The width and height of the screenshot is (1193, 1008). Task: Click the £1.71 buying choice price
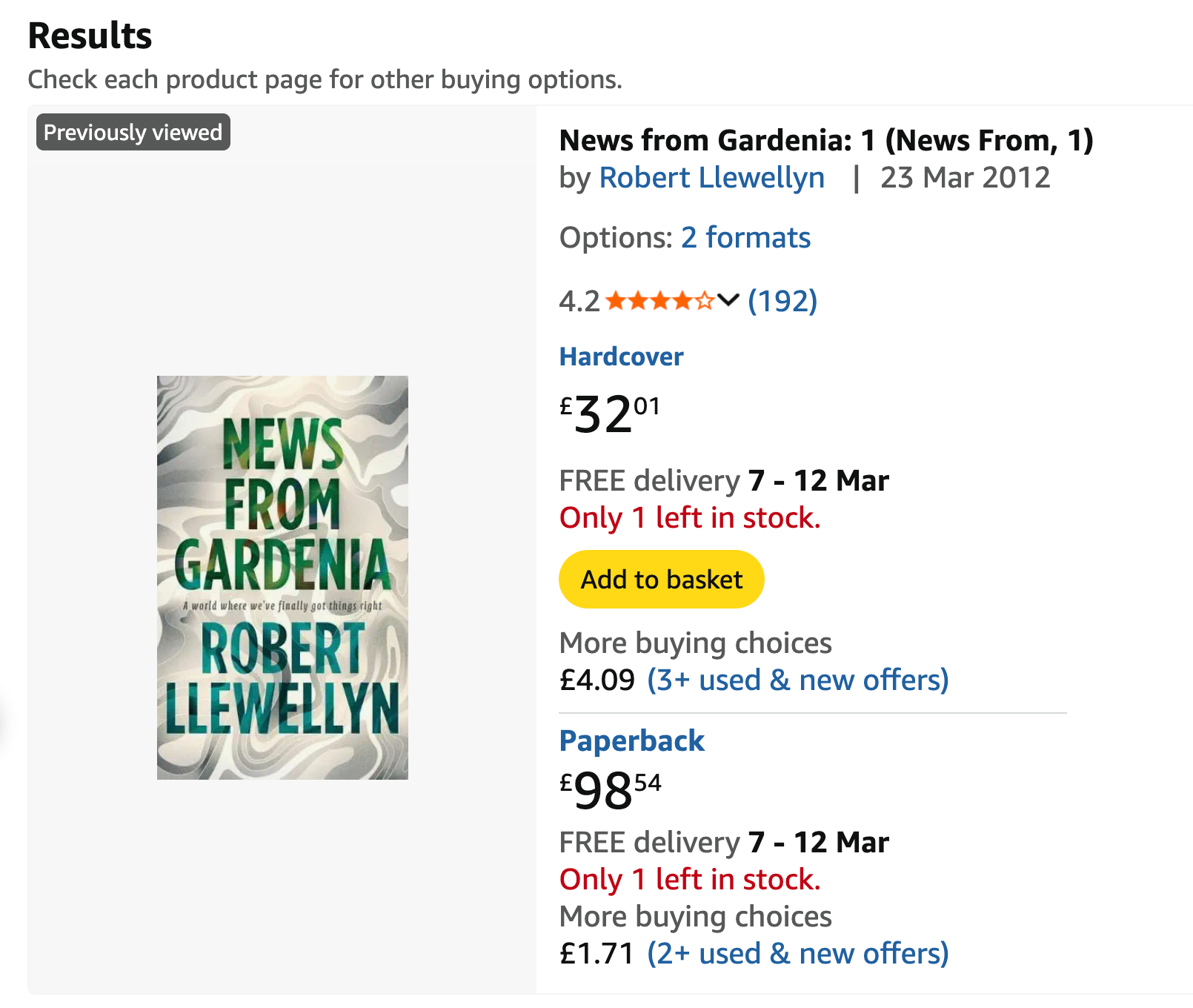(x=597, y=953)
